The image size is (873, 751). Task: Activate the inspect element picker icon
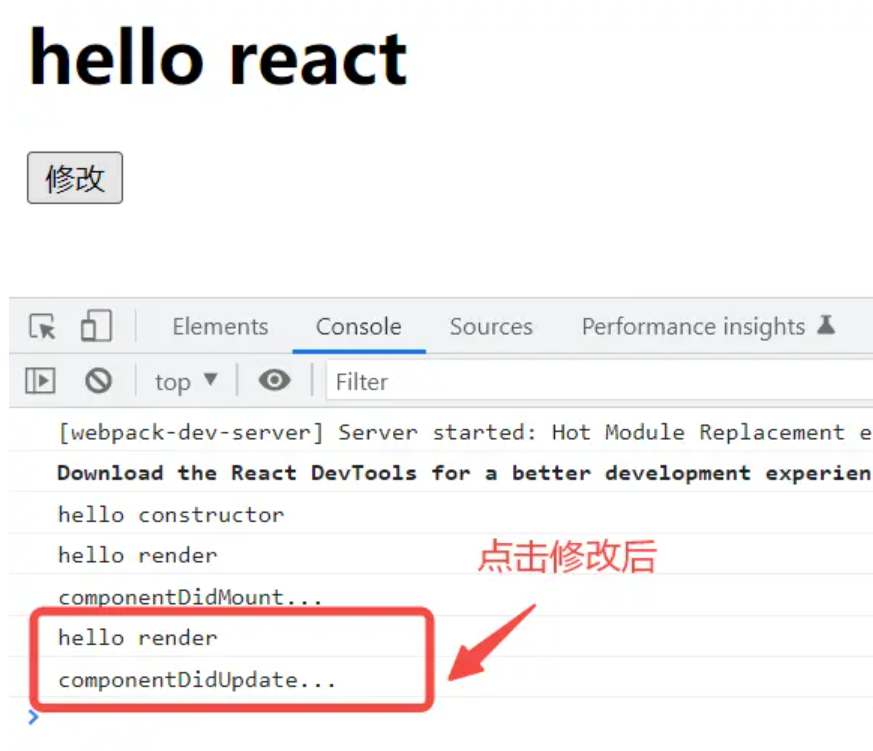pos(42,326)
